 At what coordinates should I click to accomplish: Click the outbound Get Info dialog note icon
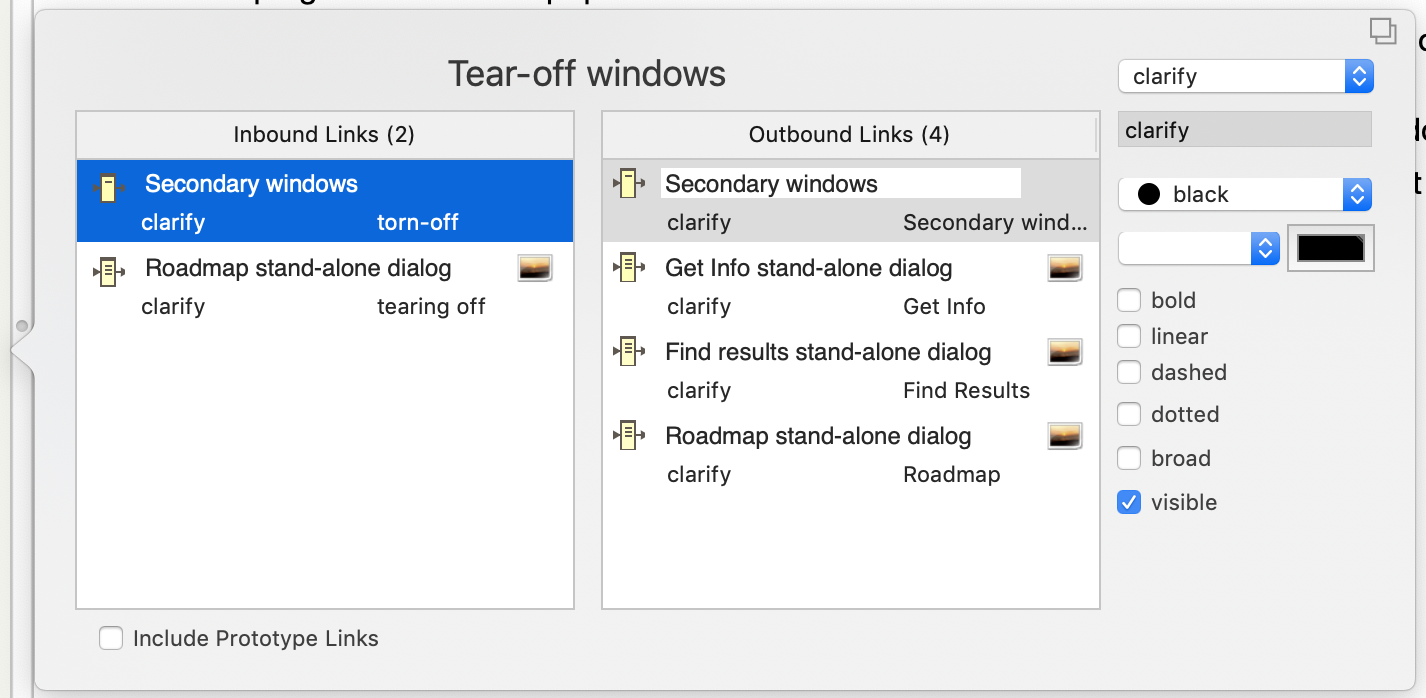pyautogui.click(x=627, y=267)
